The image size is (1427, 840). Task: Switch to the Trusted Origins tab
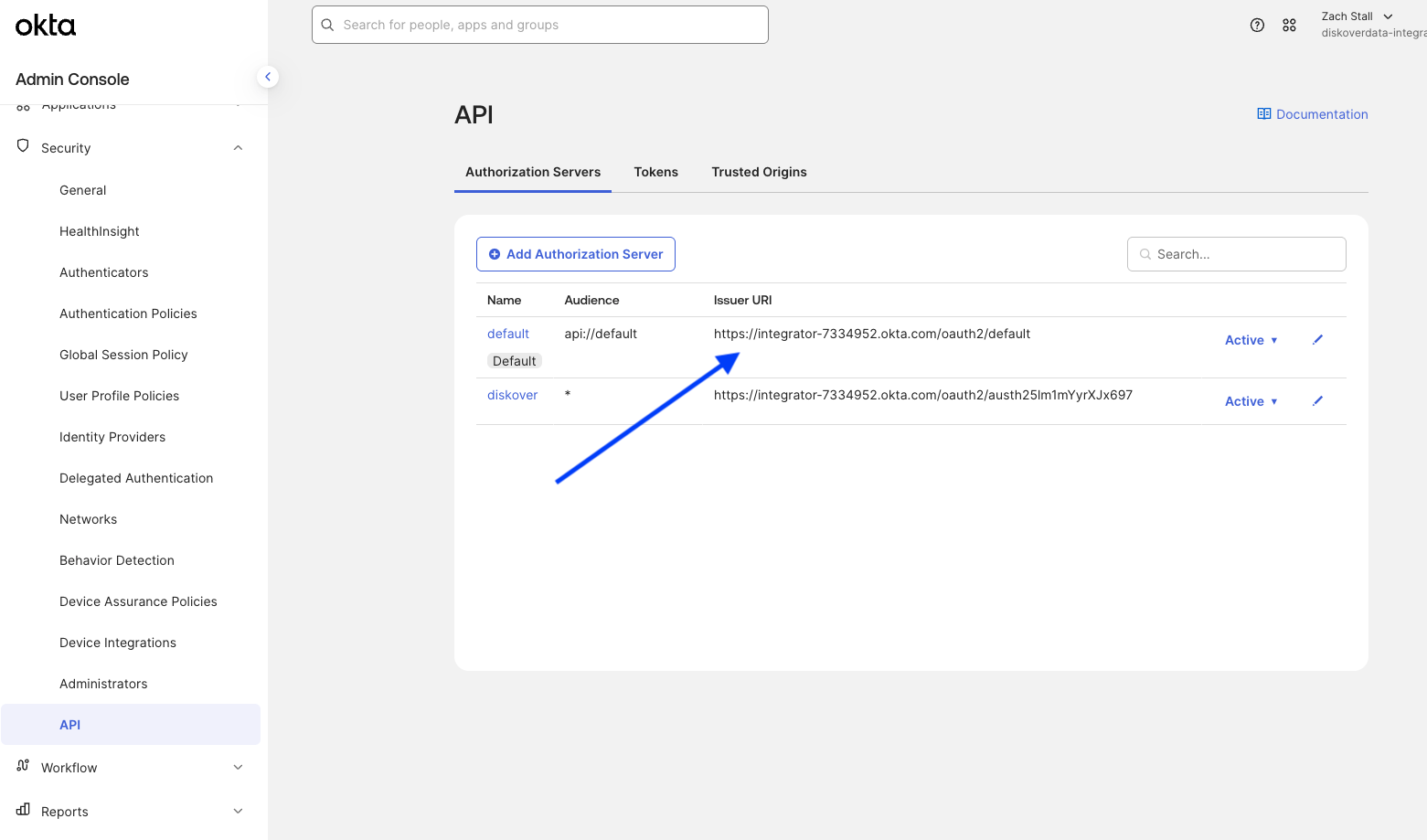point(759,172)
